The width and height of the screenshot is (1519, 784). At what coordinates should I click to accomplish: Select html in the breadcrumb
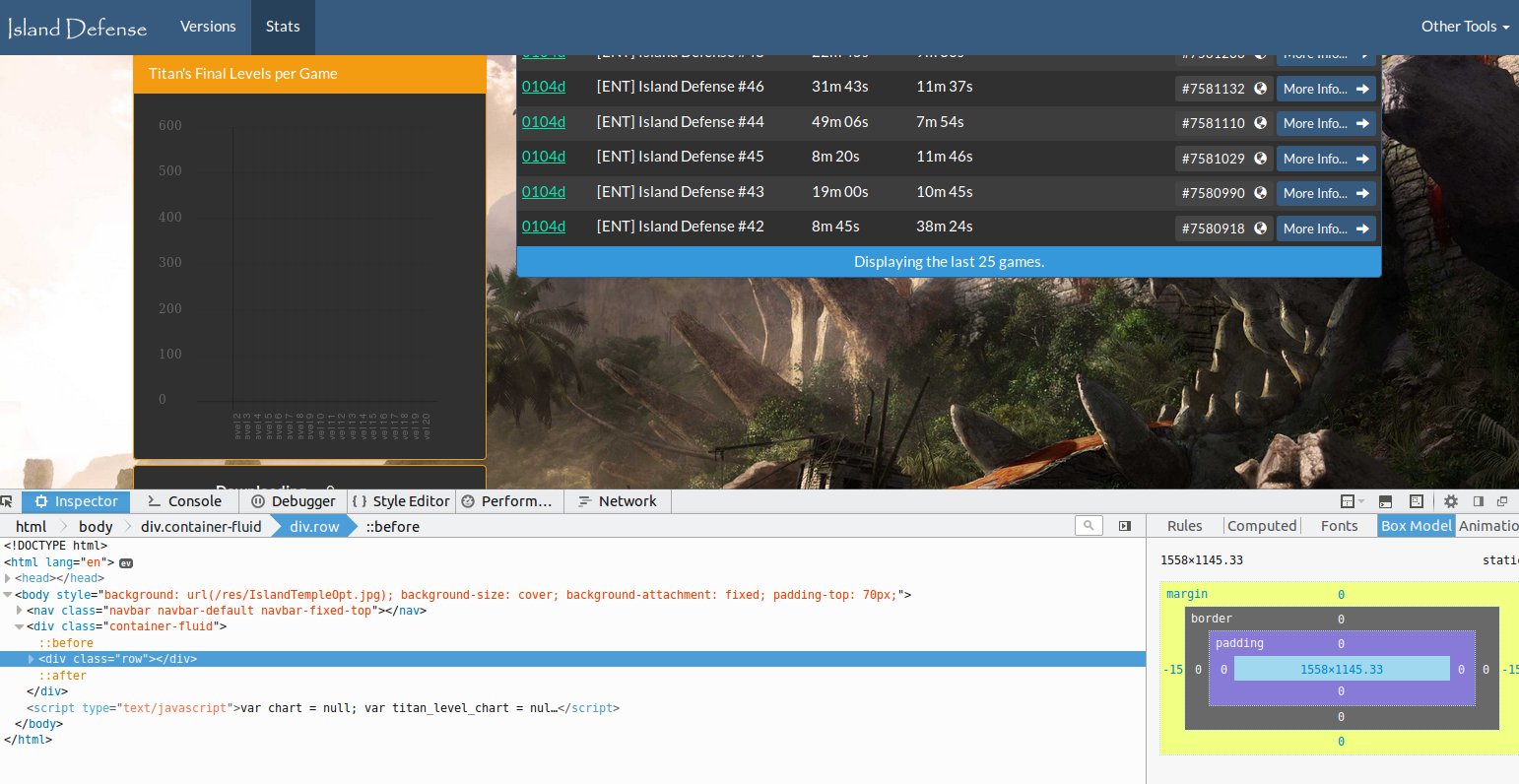[x=32, y=526]
